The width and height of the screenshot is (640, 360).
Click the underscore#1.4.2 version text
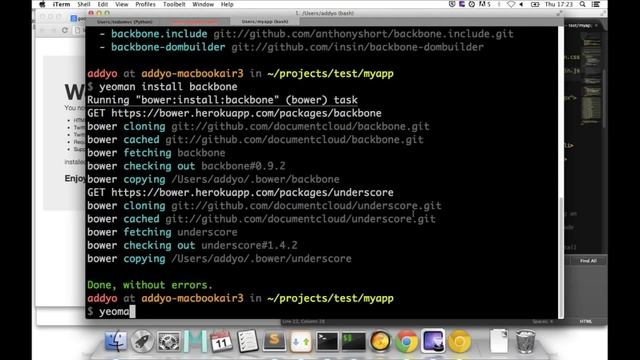coord(249,245)
